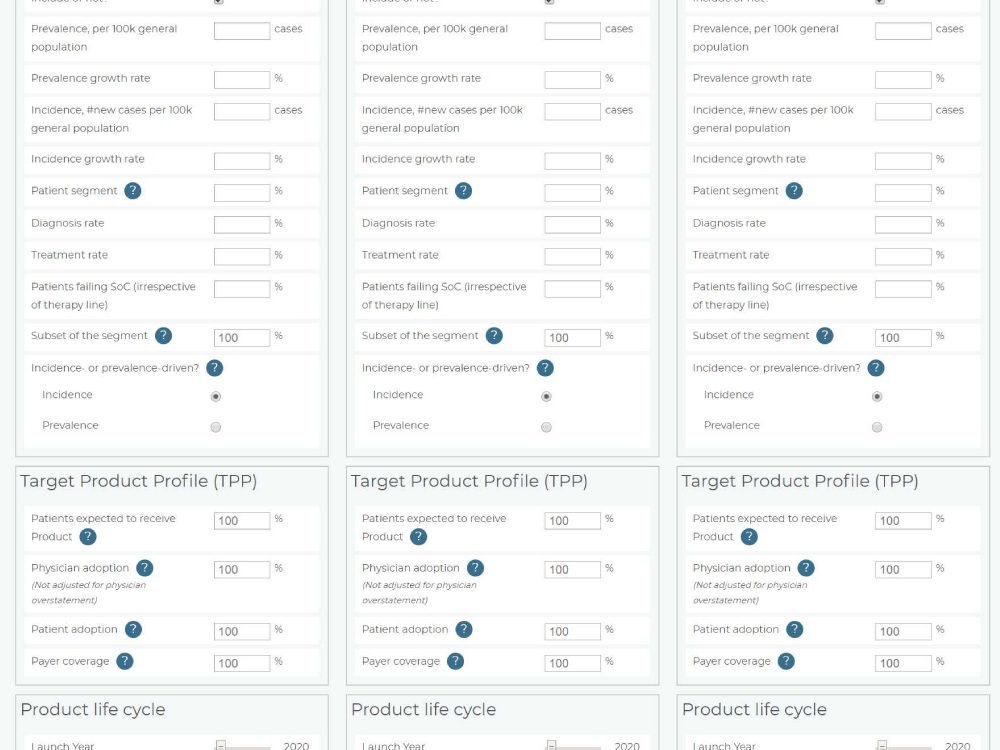Image resolution: width=1000 pixels, height=750 pixels.
Task: Open Incidence- or prevalence-driven help, third column
Action: (876, 368)
